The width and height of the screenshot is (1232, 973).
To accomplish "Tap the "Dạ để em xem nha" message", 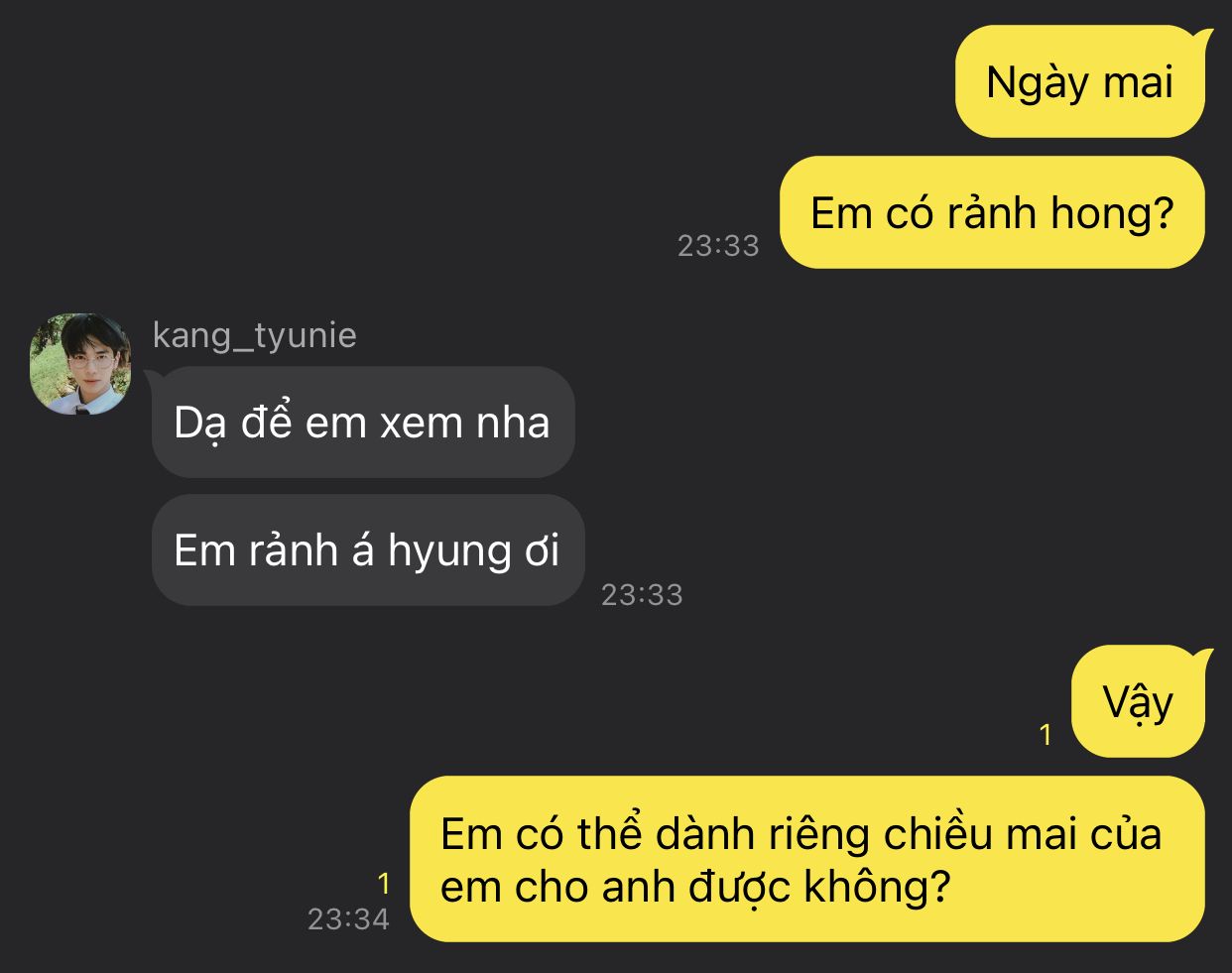I will (x=363, y=423).
